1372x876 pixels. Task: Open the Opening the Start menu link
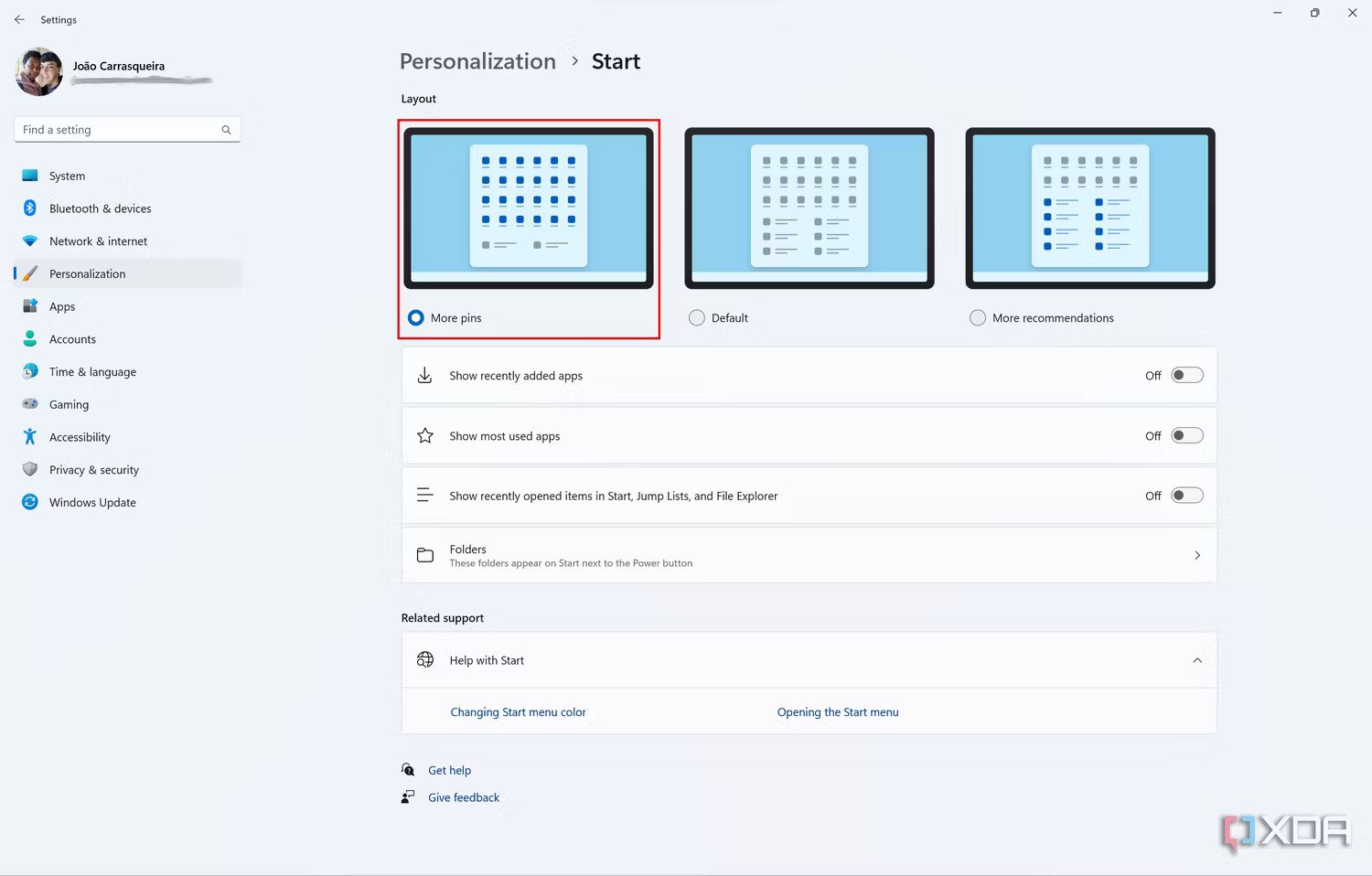point(838,712)
